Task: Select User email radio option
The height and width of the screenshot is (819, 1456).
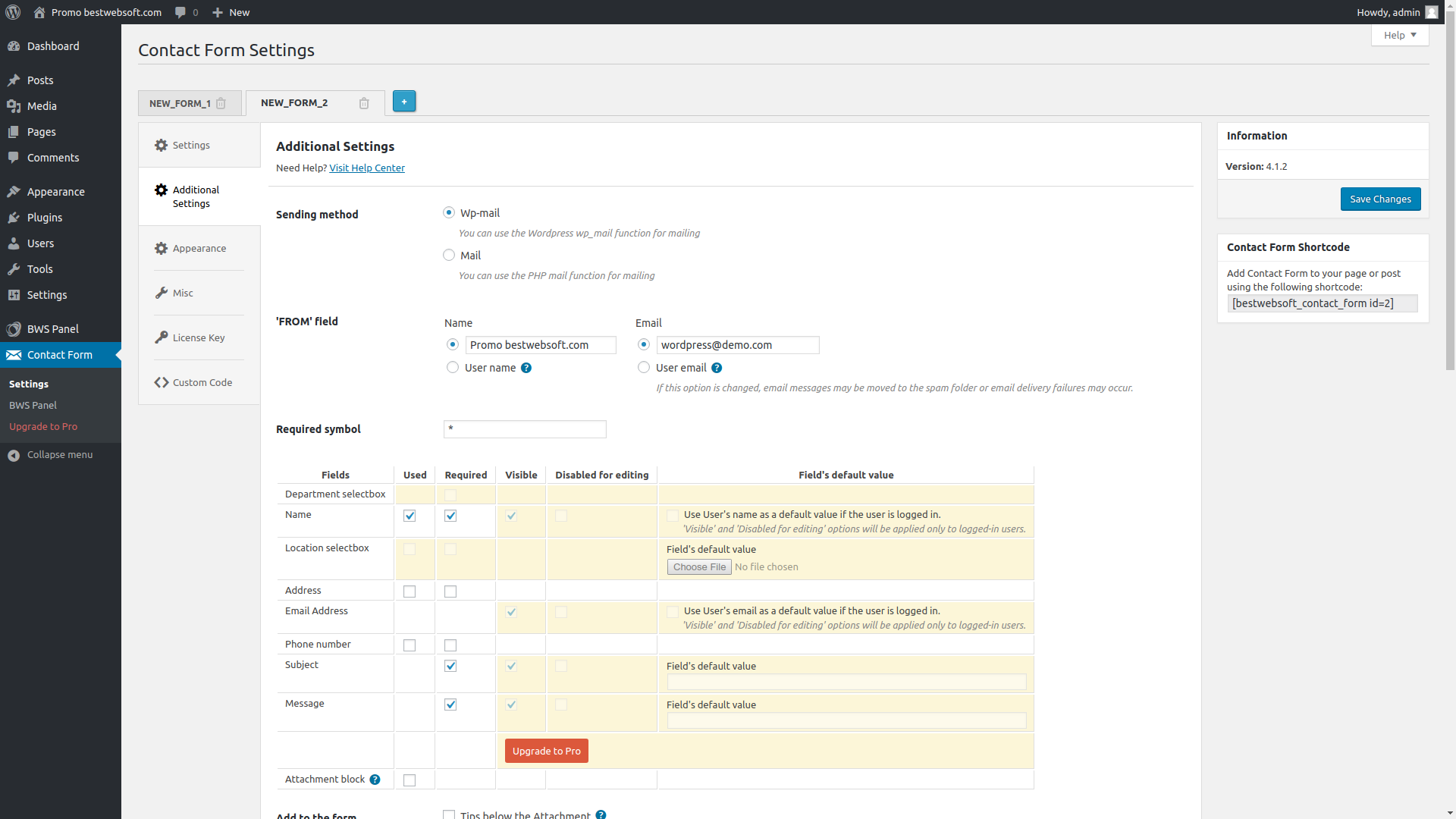Action: [644, 368]
